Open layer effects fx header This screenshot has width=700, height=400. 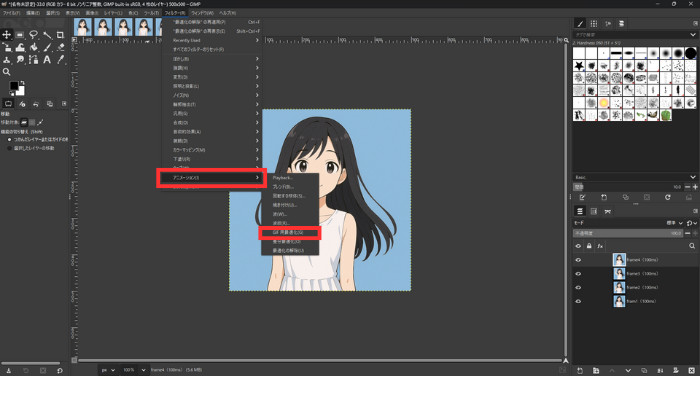click(600, 246)
